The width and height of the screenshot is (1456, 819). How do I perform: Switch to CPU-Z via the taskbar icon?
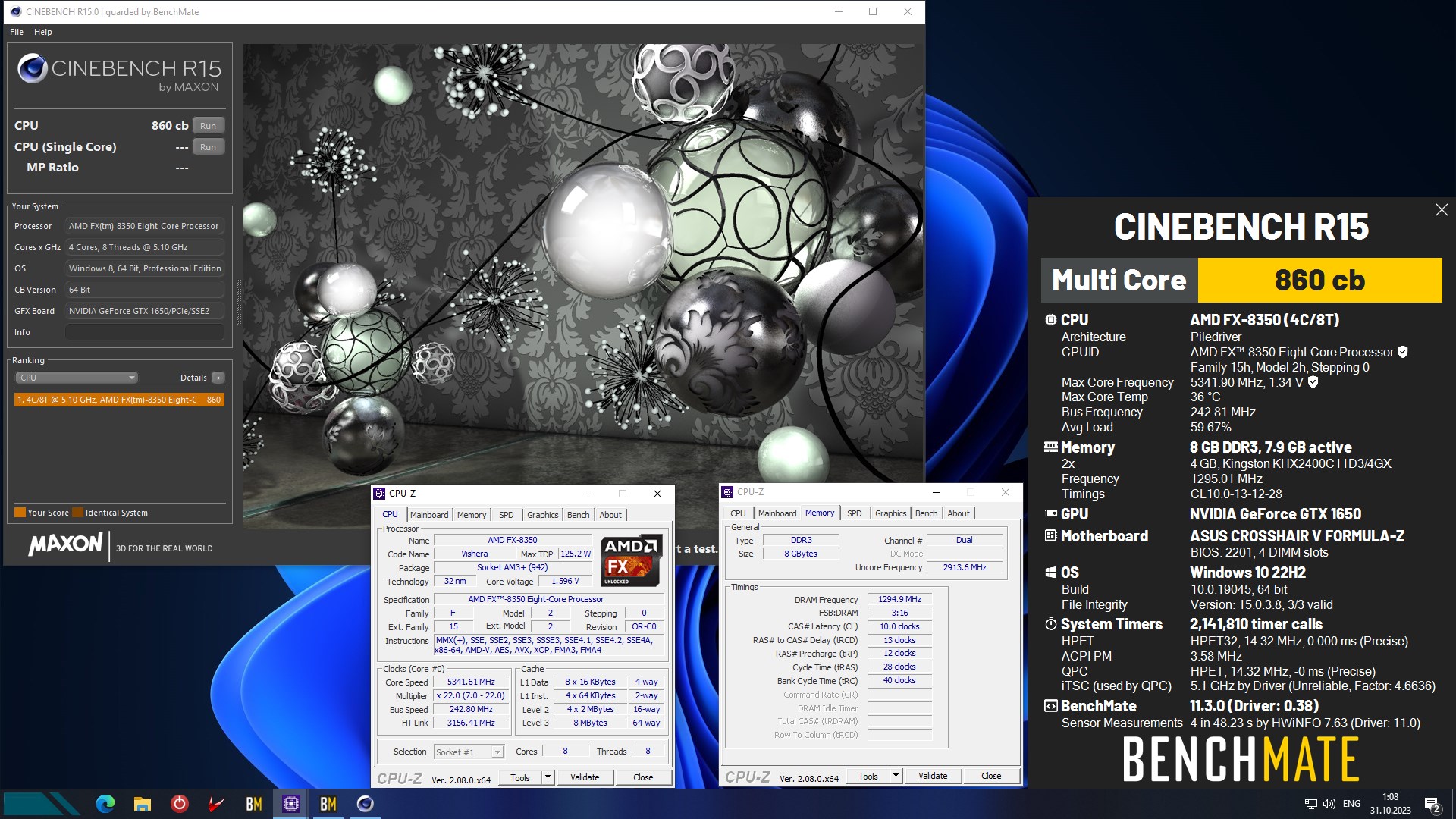pos(291,804)
